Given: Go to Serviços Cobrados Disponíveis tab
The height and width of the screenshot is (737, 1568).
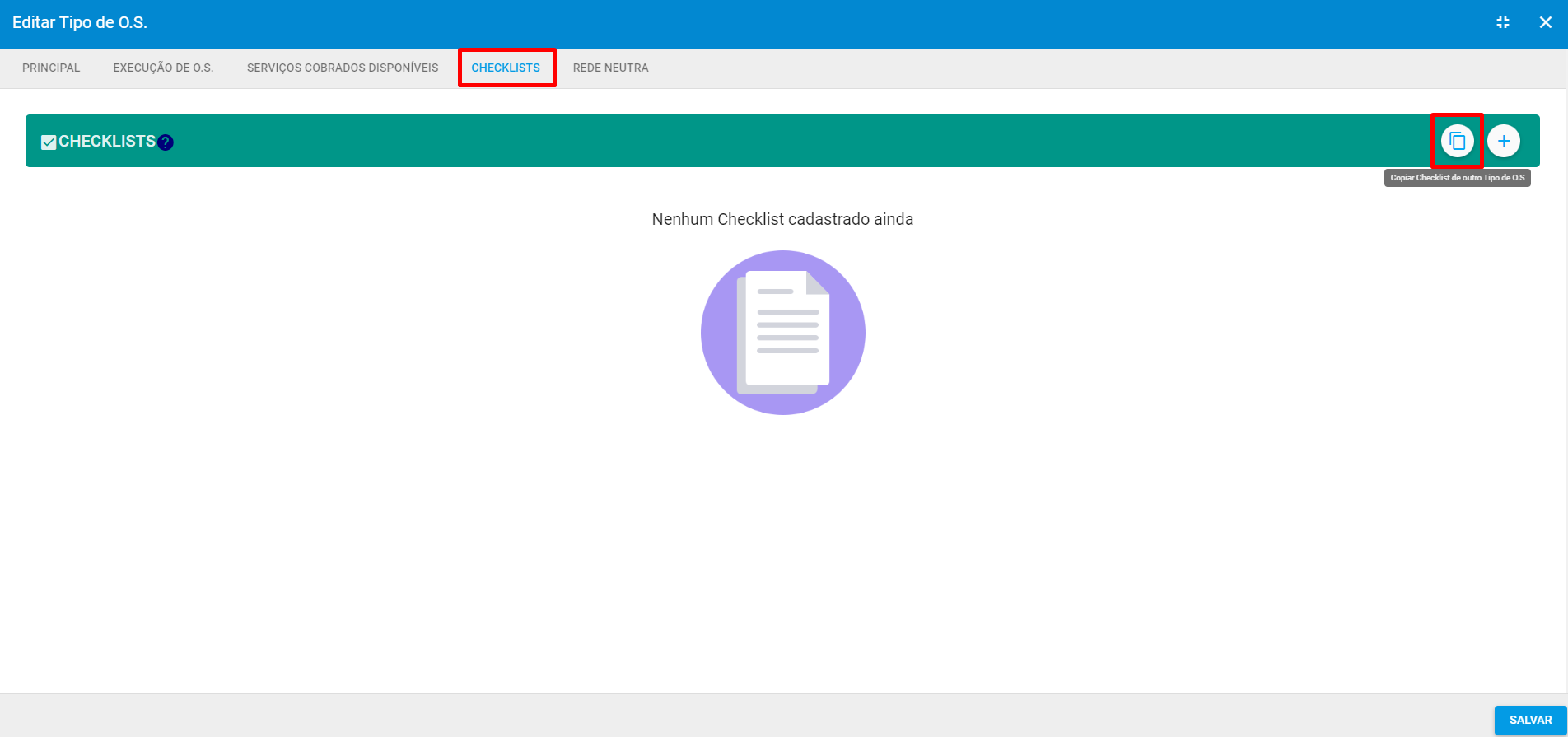Looking at the screenshot, I should point(343,68).
